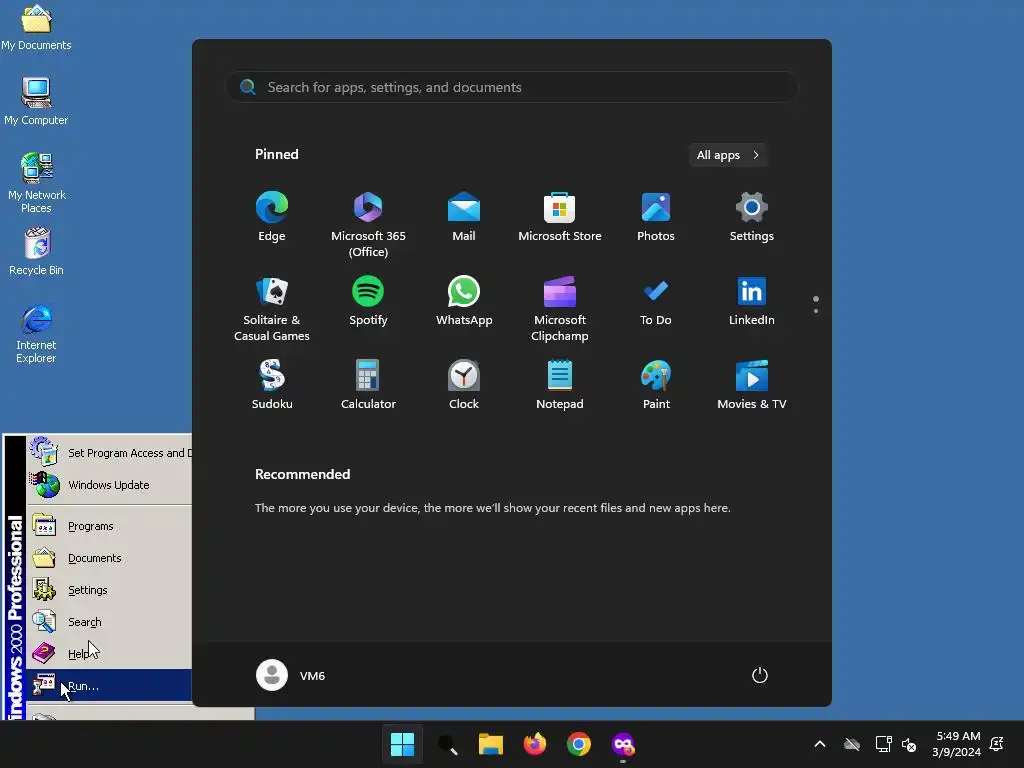1024x768 pixels.
Task: Open Microsoft Store
Action: pyautogui.click(x=560, y=217)
